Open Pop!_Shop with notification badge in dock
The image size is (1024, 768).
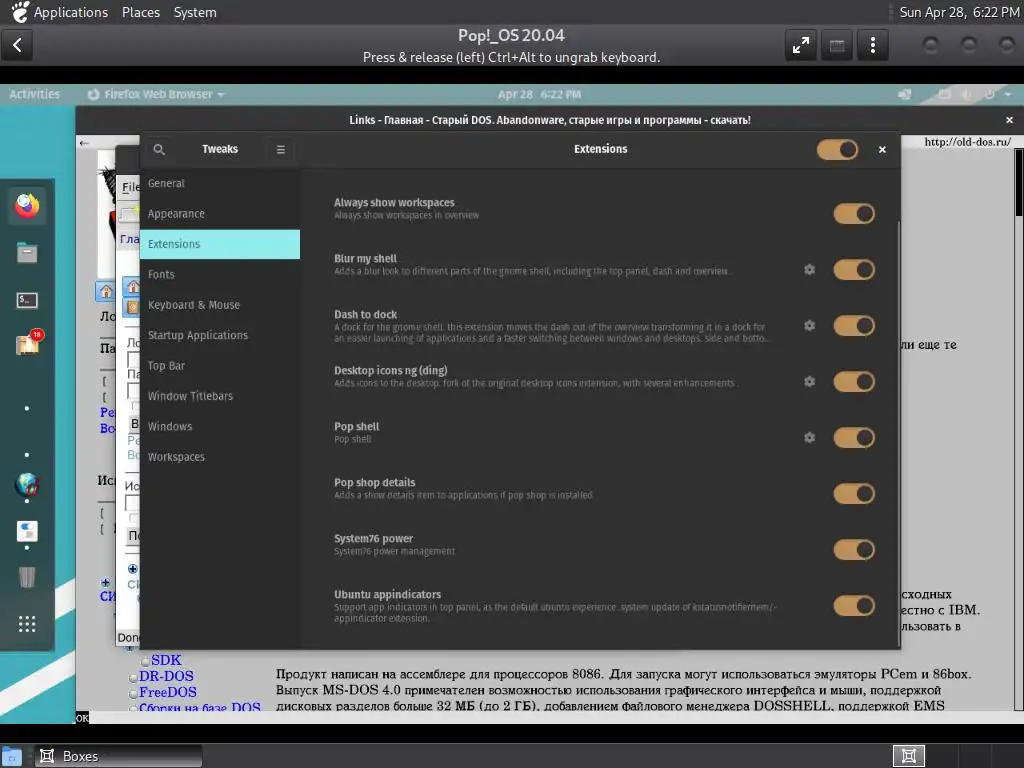28,343
